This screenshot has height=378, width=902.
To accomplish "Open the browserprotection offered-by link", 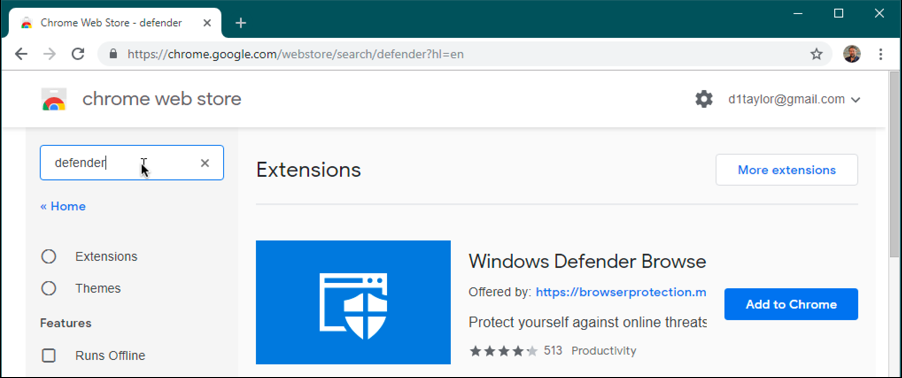I will 621,292.
